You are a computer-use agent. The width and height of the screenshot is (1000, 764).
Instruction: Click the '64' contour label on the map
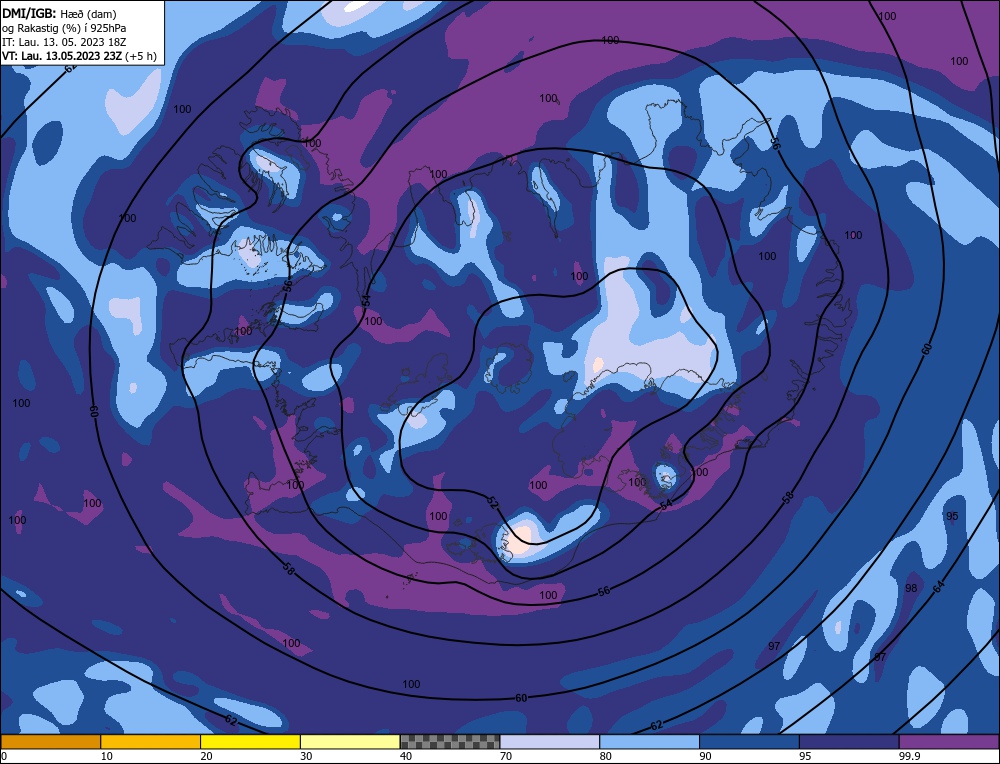(x=939, y=587)
